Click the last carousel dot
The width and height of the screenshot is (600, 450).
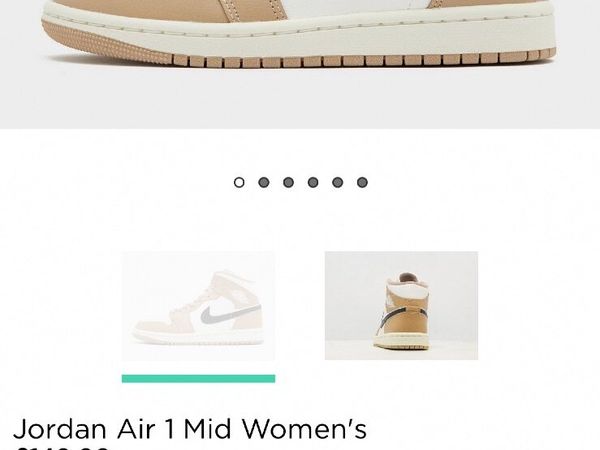362,183
